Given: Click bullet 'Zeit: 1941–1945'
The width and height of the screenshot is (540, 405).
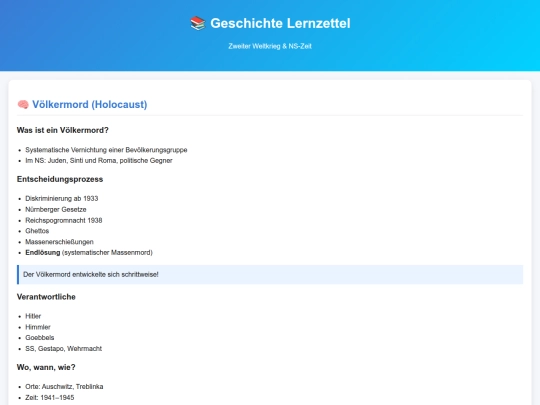Looking at the screenshot, I should tap(50, 397).
